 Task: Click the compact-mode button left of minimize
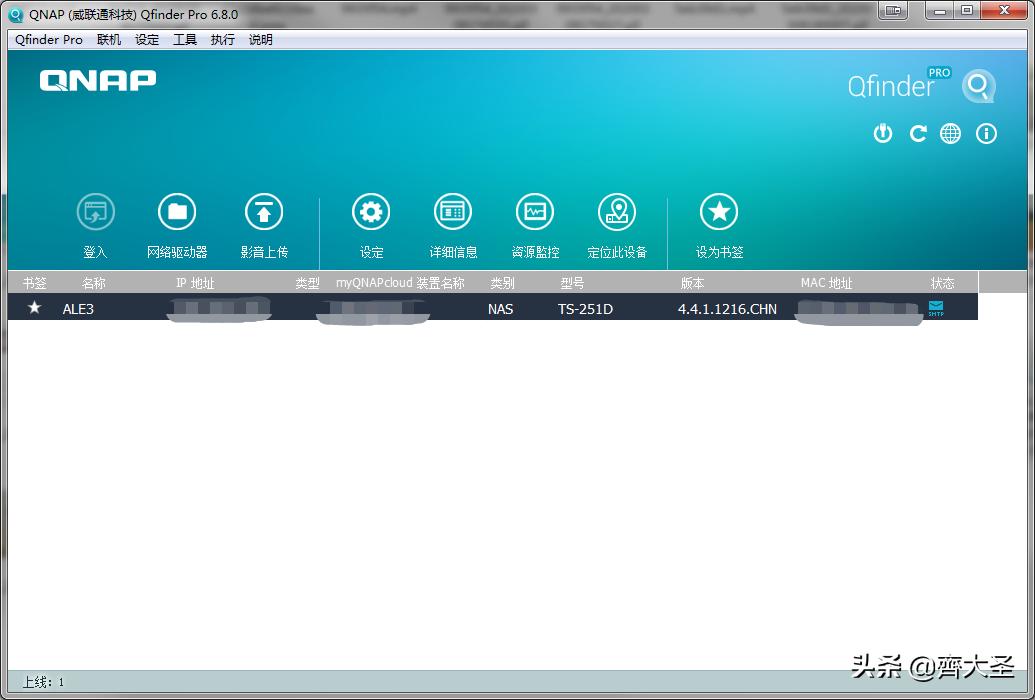coord(893,10)
